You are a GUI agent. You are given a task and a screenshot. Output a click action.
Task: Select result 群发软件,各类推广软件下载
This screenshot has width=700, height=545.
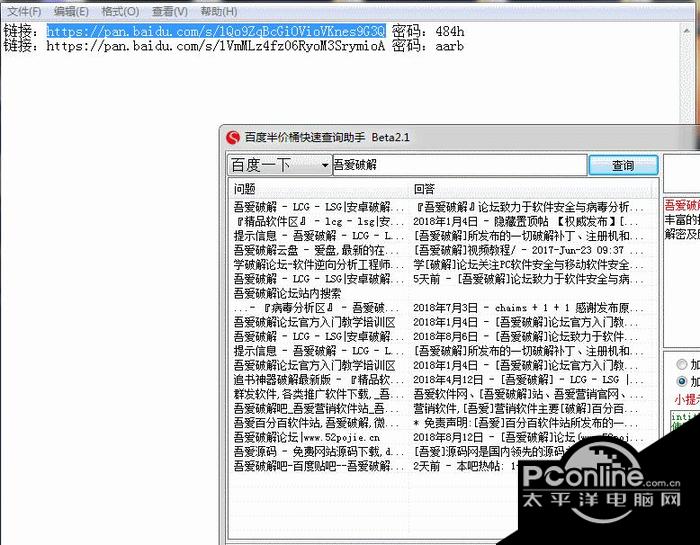(x=319, y=394)
